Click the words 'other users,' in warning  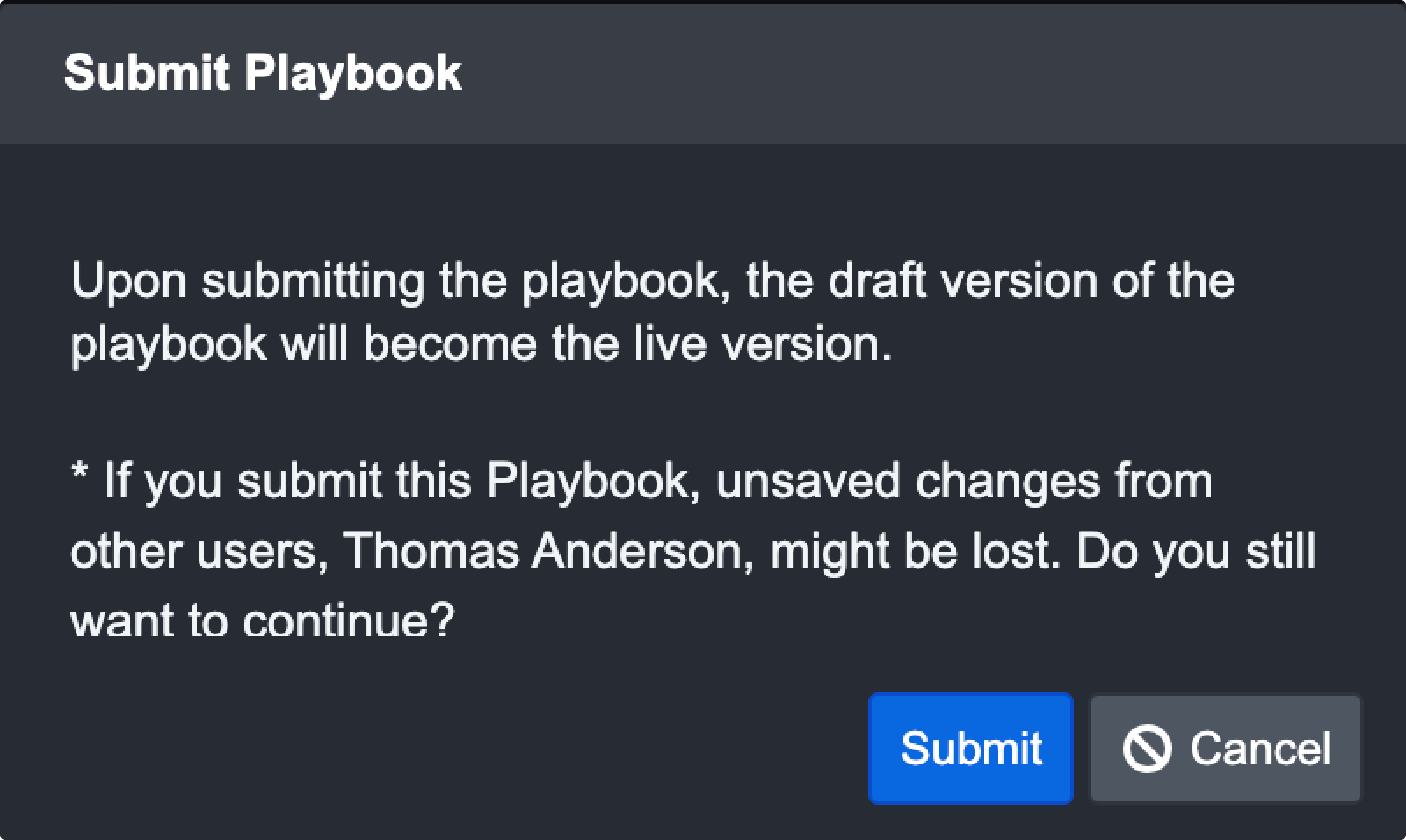point(199,552)
